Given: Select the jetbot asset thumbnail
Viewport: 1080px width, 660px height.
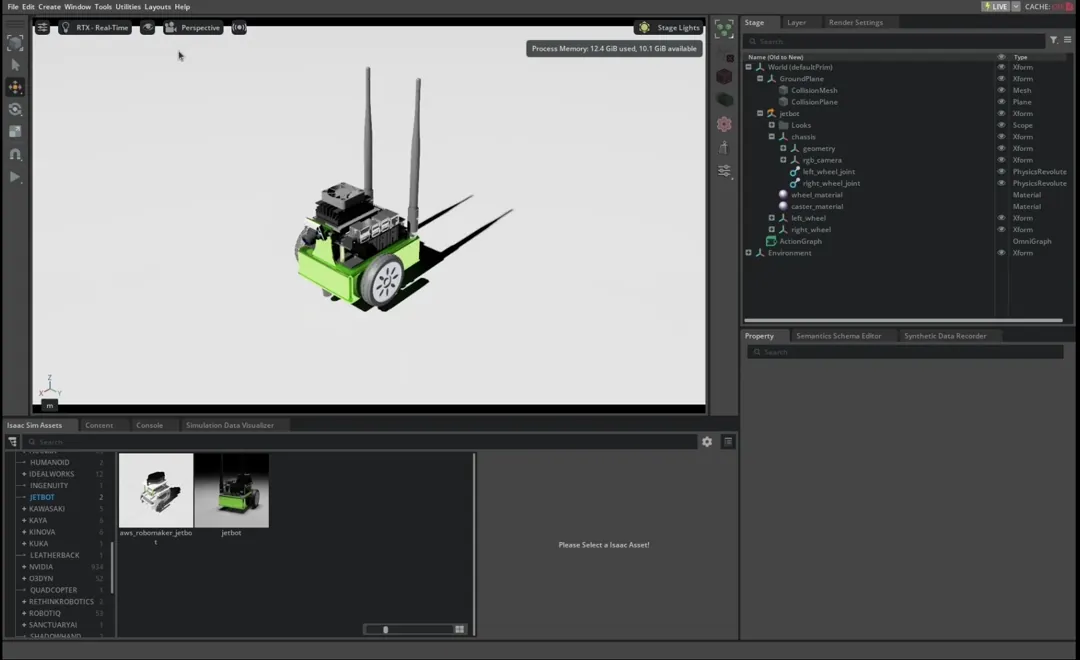Looking at the screenshot, I should 232,490.
